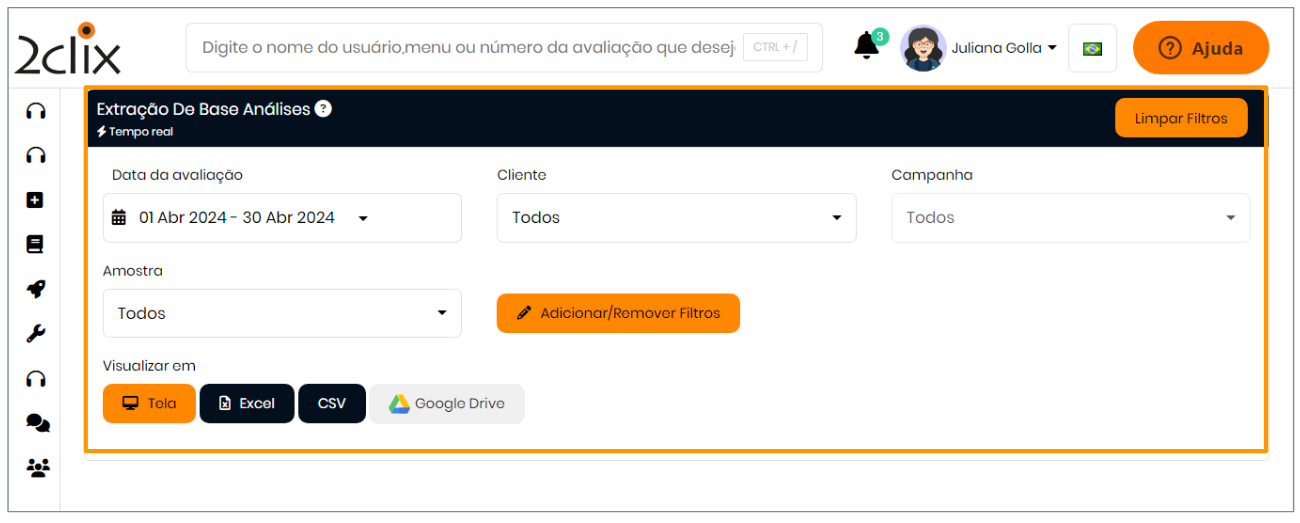This screenshot has width=1300, height=523.
Task: Click the Brazil flag language selector
Action: (1092, 48)
